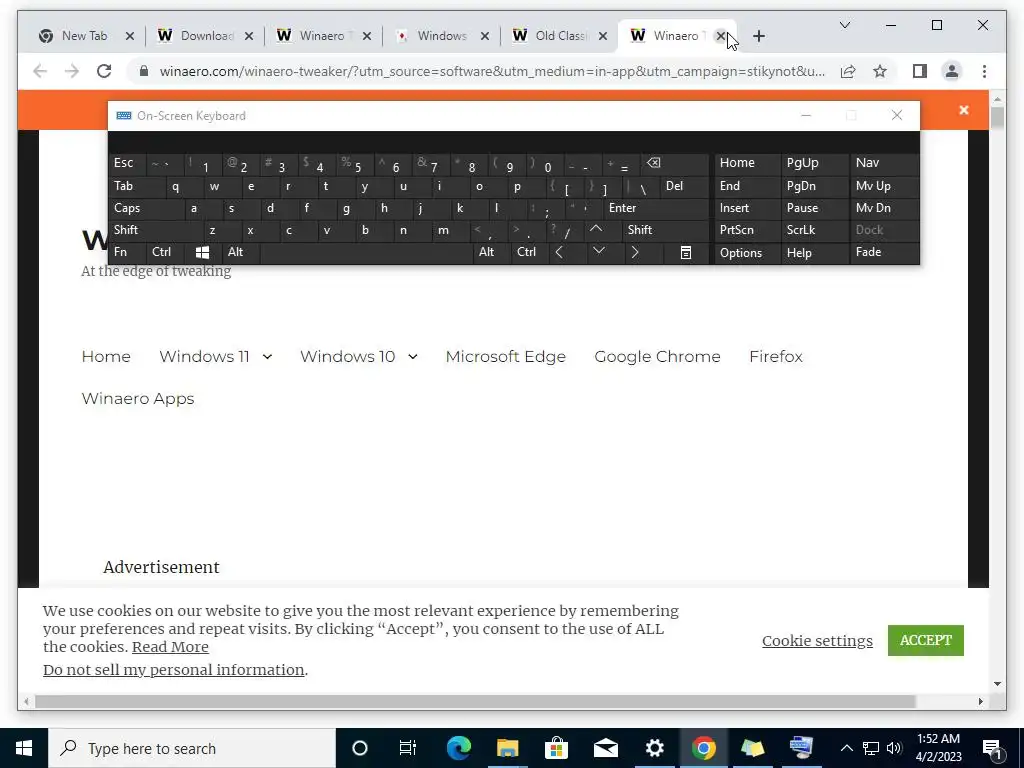Toggle Fade on On-Screen Keyboard

pyautogui.click(x=884, y=252)
